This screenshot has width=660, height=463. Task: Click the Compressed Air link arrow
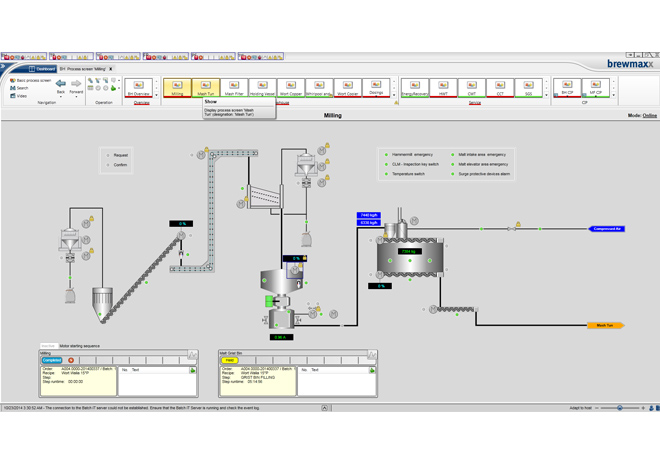click(x=607, y=229)
